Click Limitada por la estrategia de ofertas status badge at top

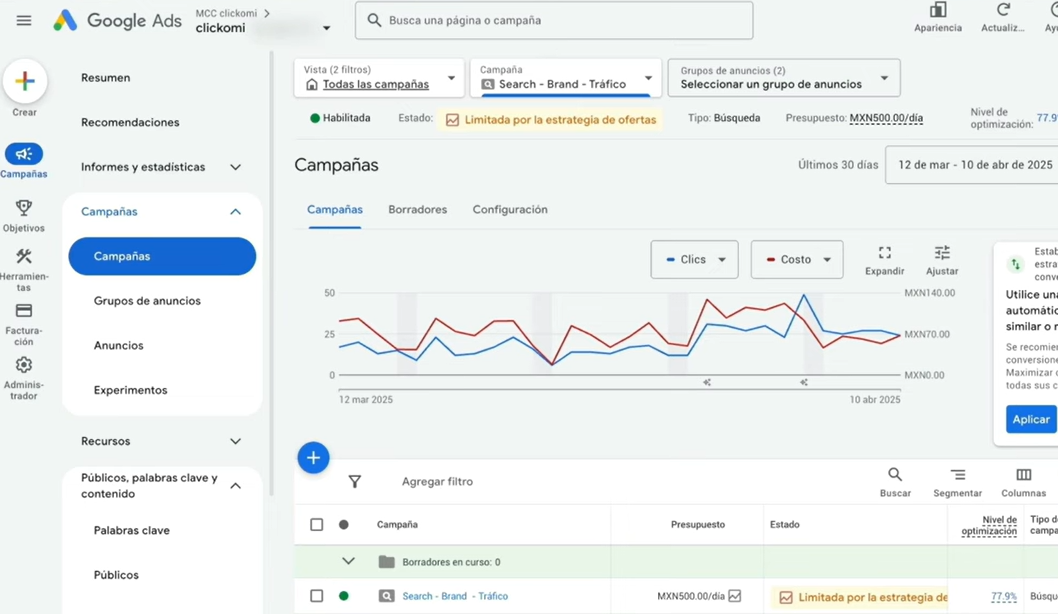tap(551, 120)
